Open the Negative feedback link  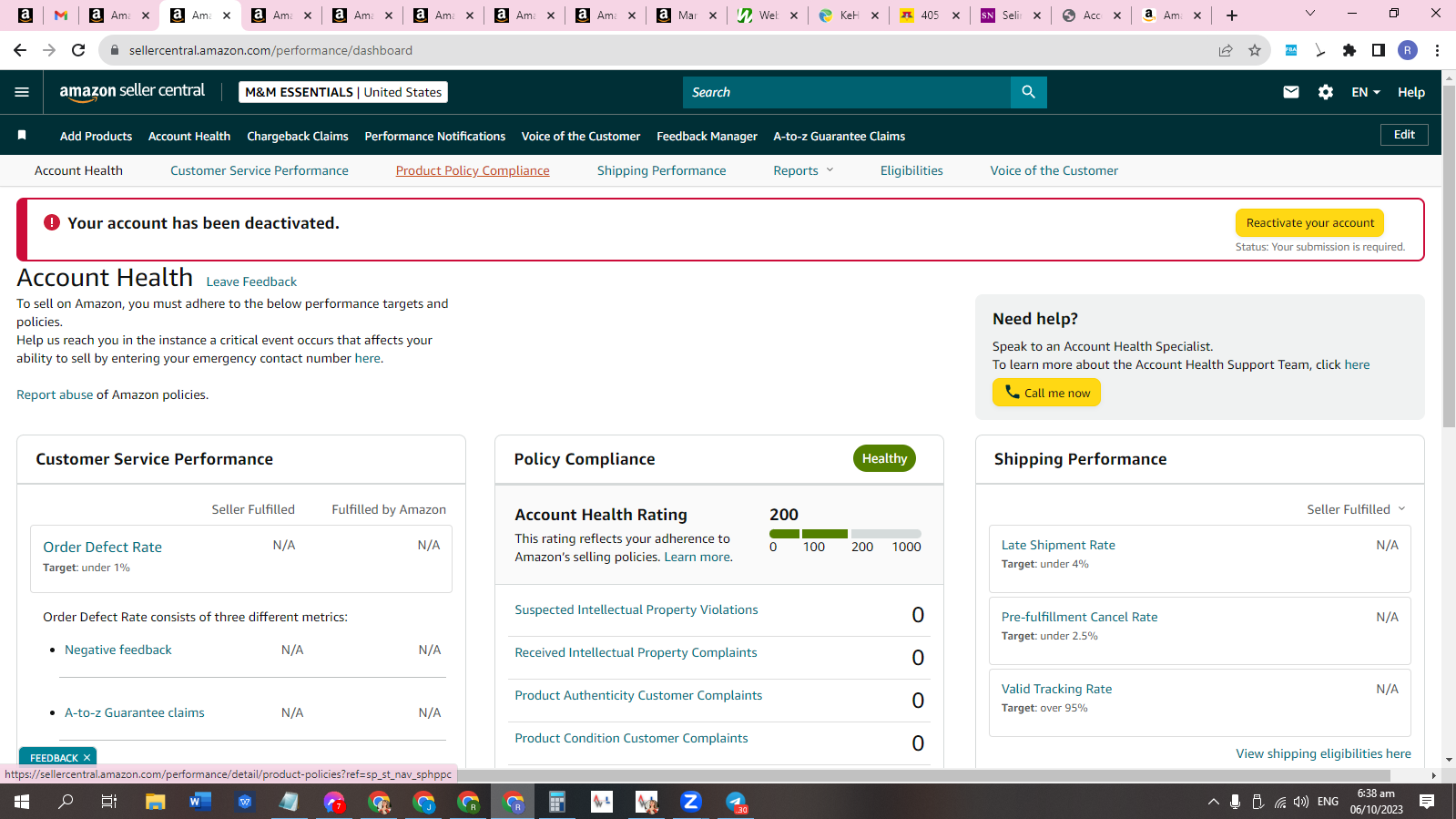tap(118, 650)
